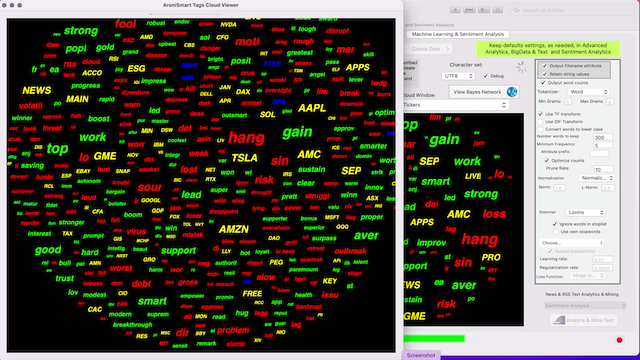Enable Use IDF Transform checkbox

[x=540, y=122]
